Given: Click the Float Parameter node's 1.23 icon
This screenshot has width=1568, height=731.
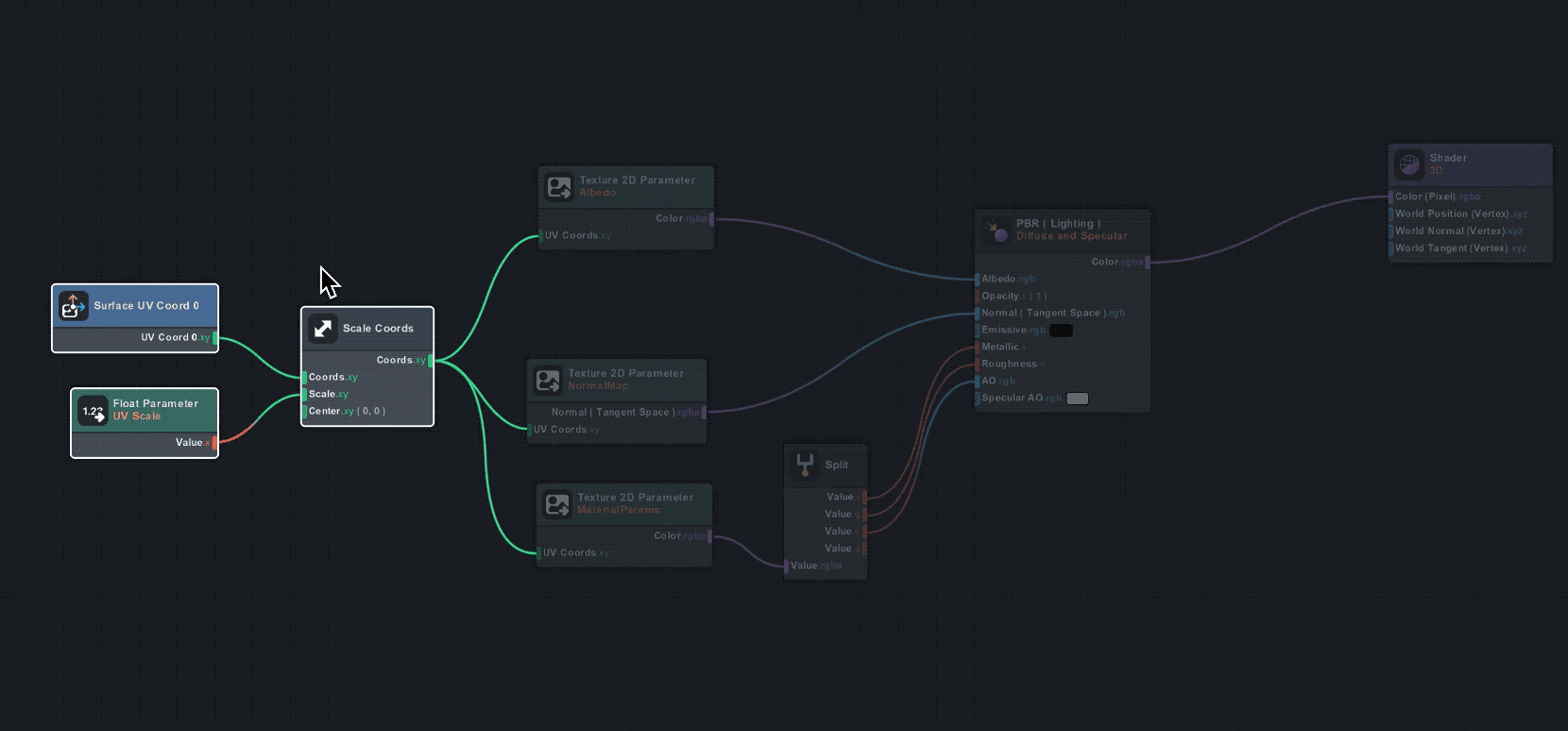Looking at the screenshot, I should click(x=93, y=411).
